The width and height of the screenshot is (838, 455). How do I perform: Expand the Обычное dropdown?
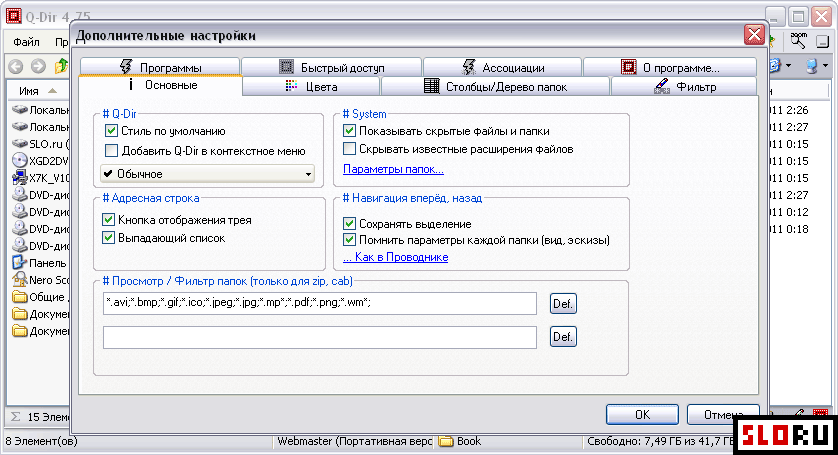point(207,174)
